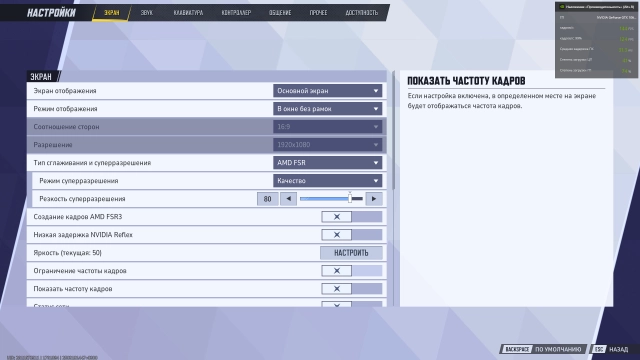Open the Разрешение 1920x1080 dropdown
Image resolution: width=640 pixels, height=360 pixels.
327,144
